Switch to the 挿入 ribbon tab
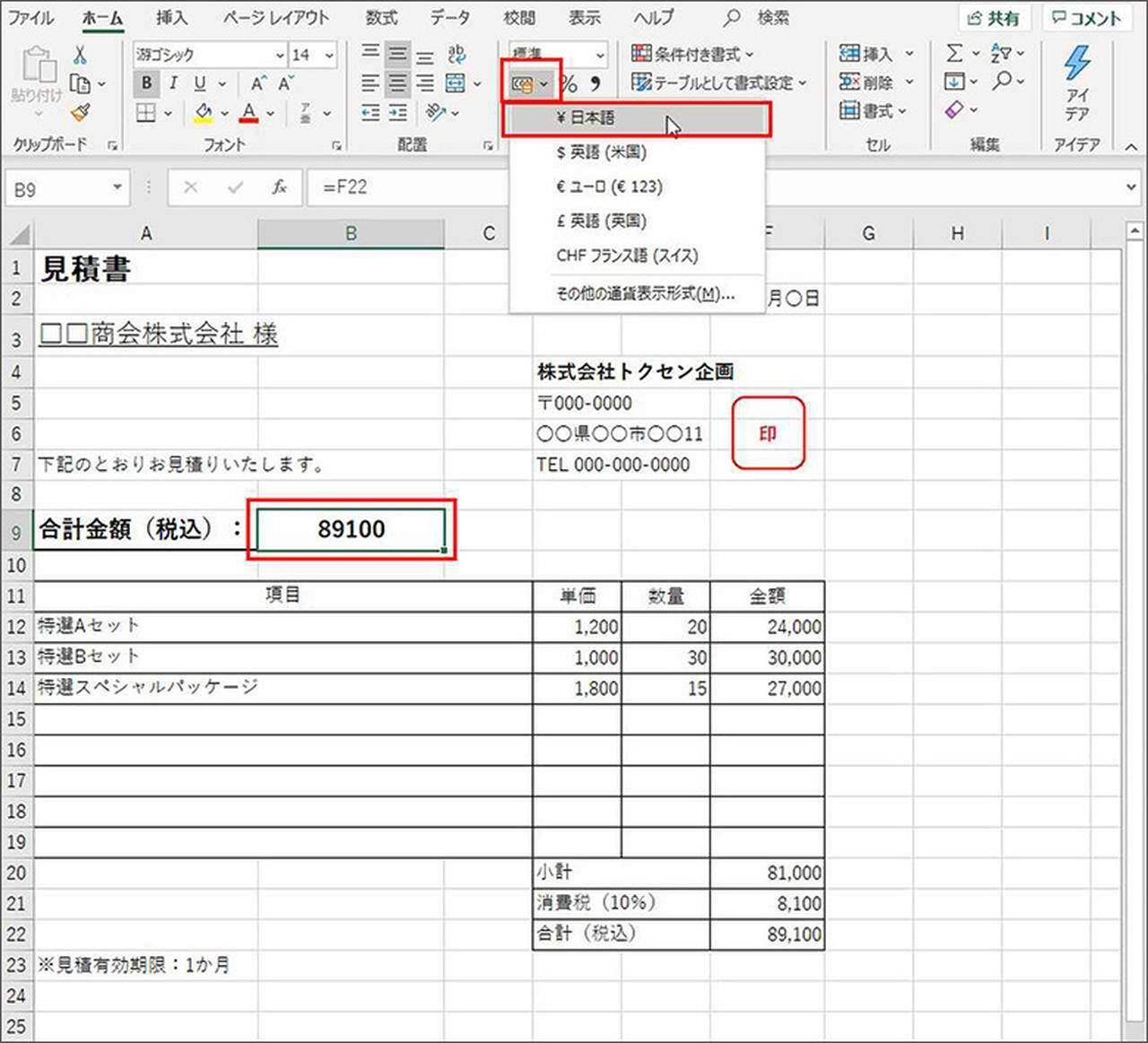This screenshot has width=1148, height=1043. click(171, 18)
